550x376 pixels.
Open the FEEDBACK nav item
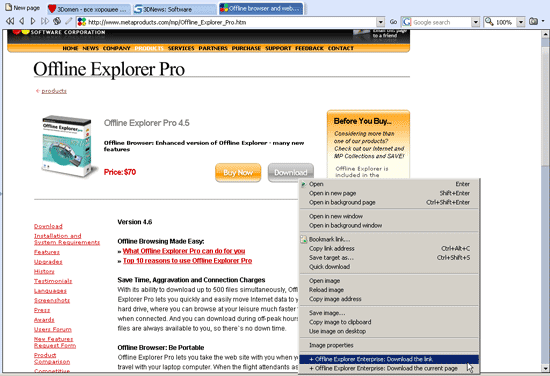pyautogui.click(x=309, y=48)
